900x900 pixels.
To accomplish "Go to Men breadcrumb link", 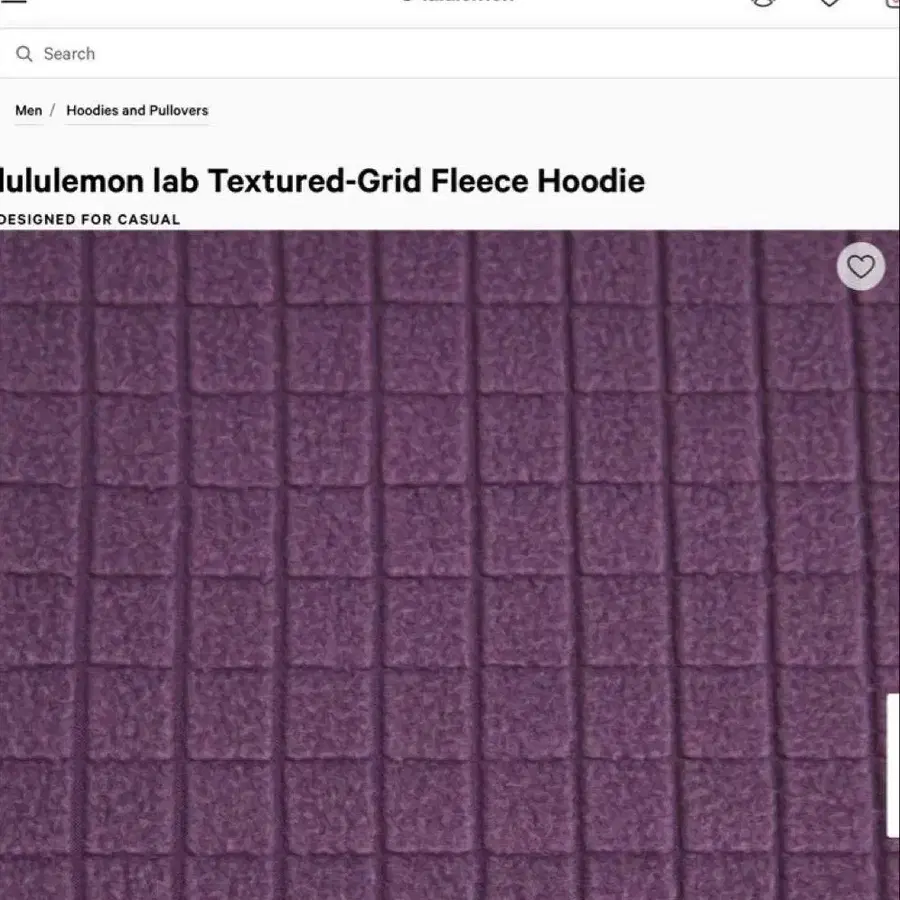I will pyautogui.click(x=28, y=111).
